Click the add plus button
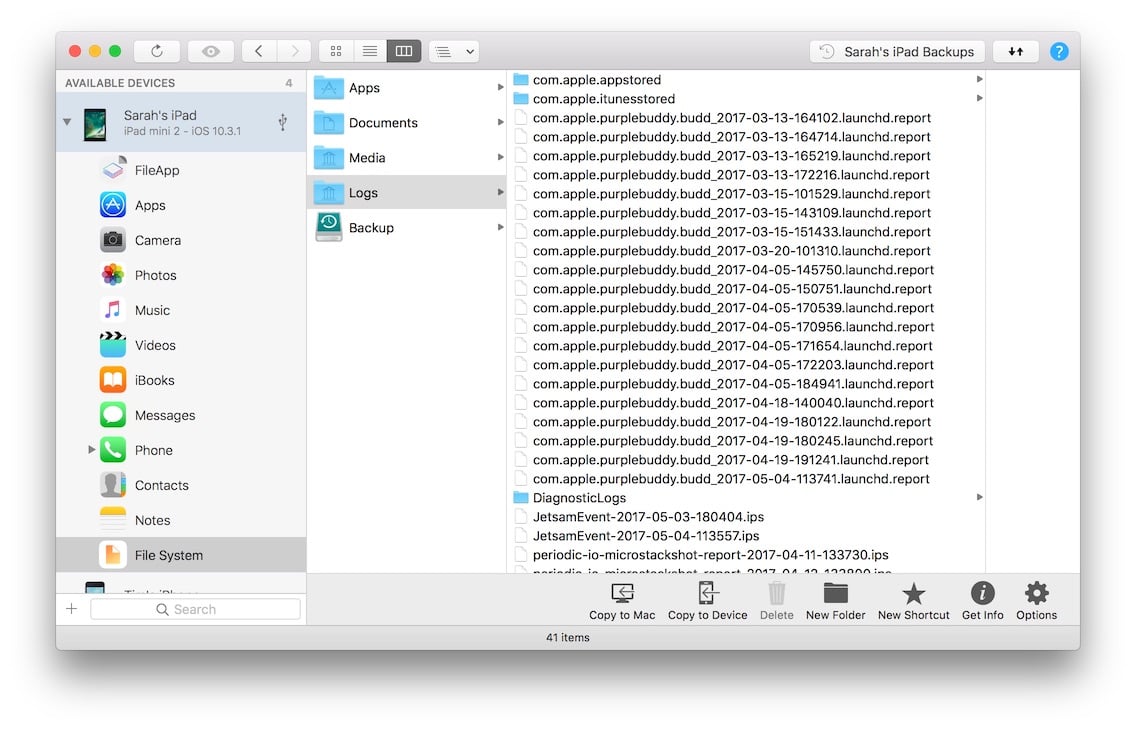The image size is (1136, 730). (72, 609)
